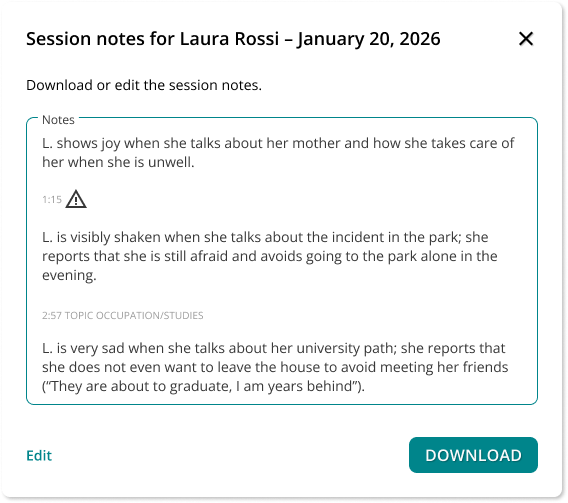The image size is (568, 503).
Task: Click the paragraph about her mother
Action: tap(278, 152)
